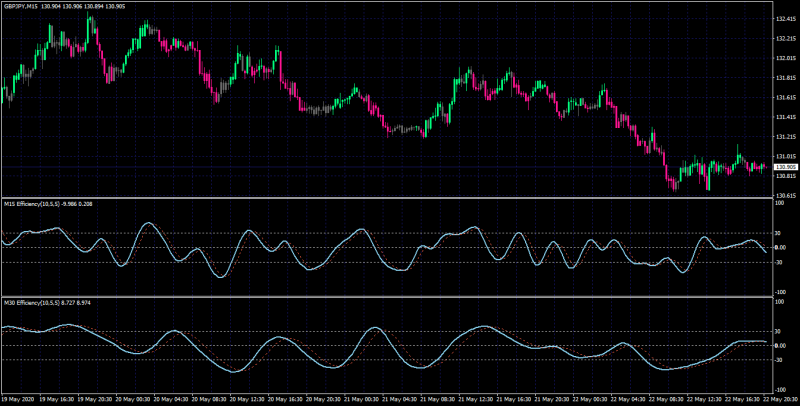Click the 100 scale label in M30 Efficiency panel
Screen dimensions: 800x406
click(x=779, y=301)
